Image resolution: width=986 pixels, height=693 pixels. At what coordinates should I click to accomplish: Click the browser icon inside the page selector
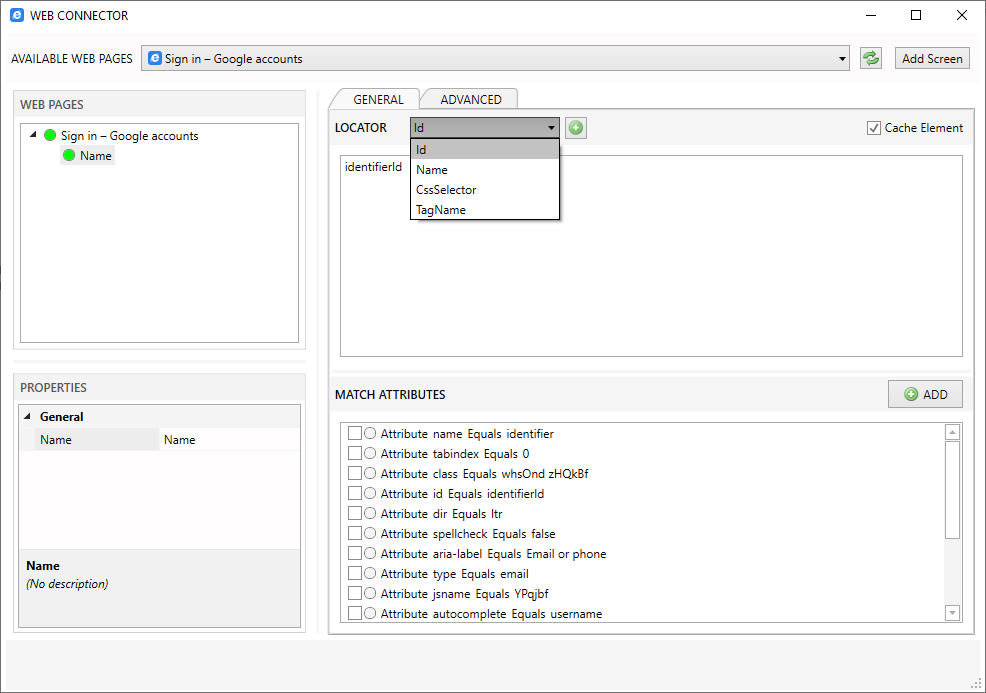pos(153,57)
